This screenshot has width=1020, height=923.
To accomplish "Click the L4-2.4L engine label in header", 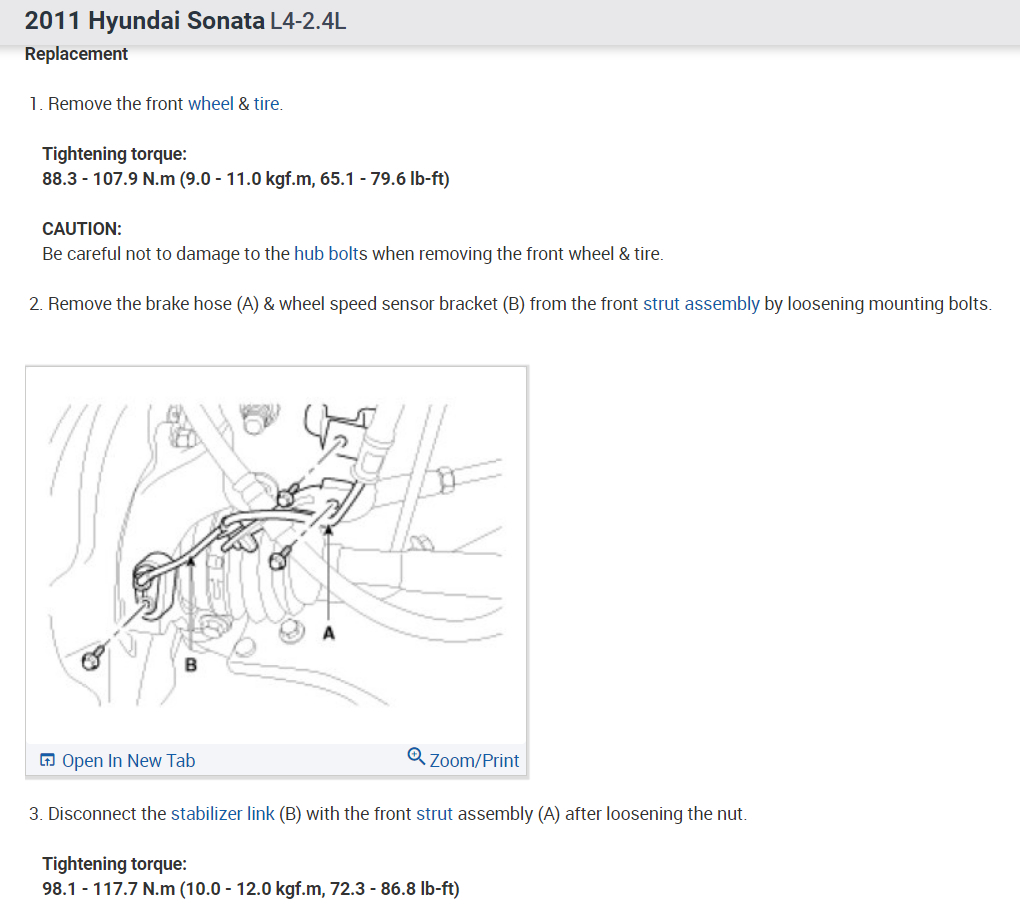I will coord(308,21).
